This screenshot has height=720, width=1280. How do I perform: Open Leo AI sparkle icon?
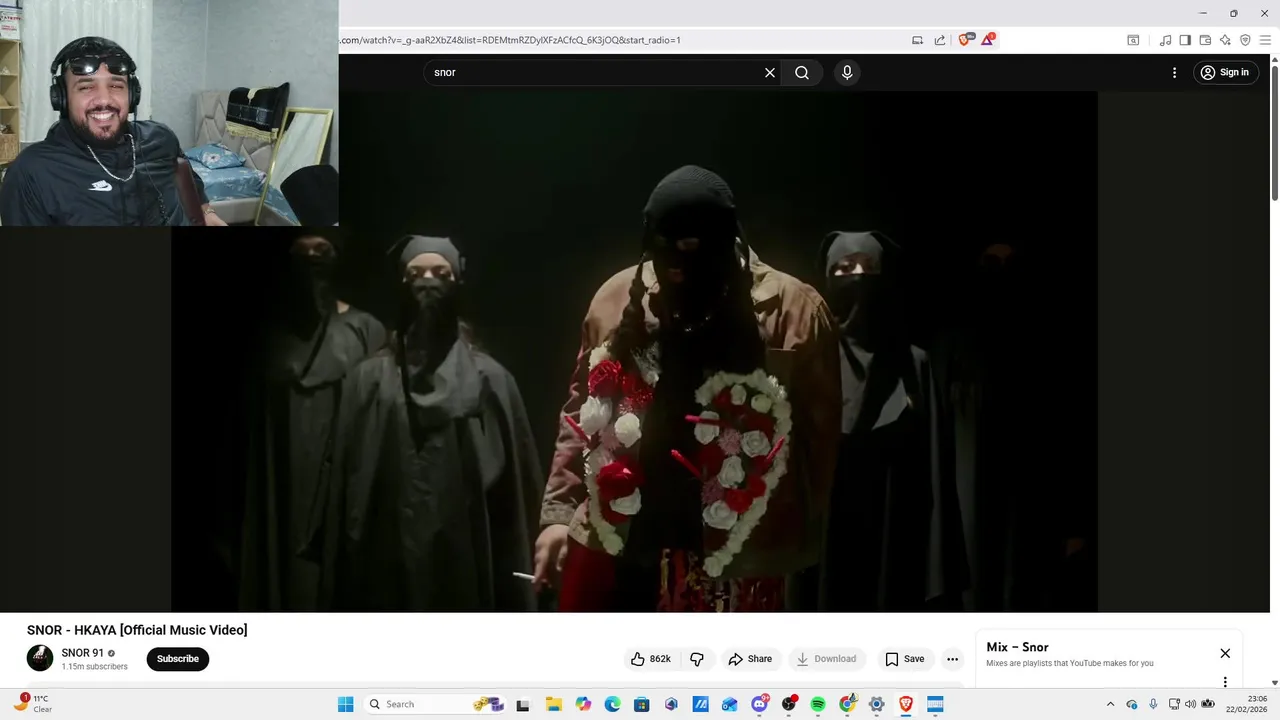point(1225,40)
